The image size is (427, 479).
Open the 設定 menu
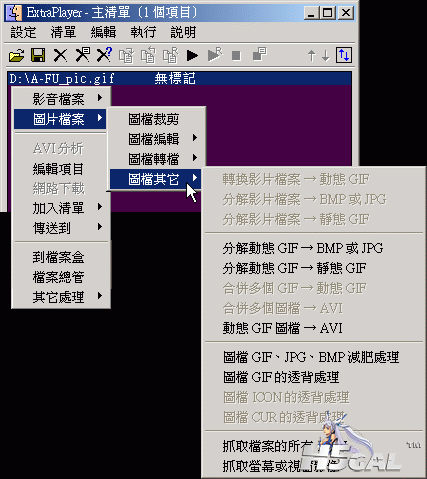click(23, 32)
